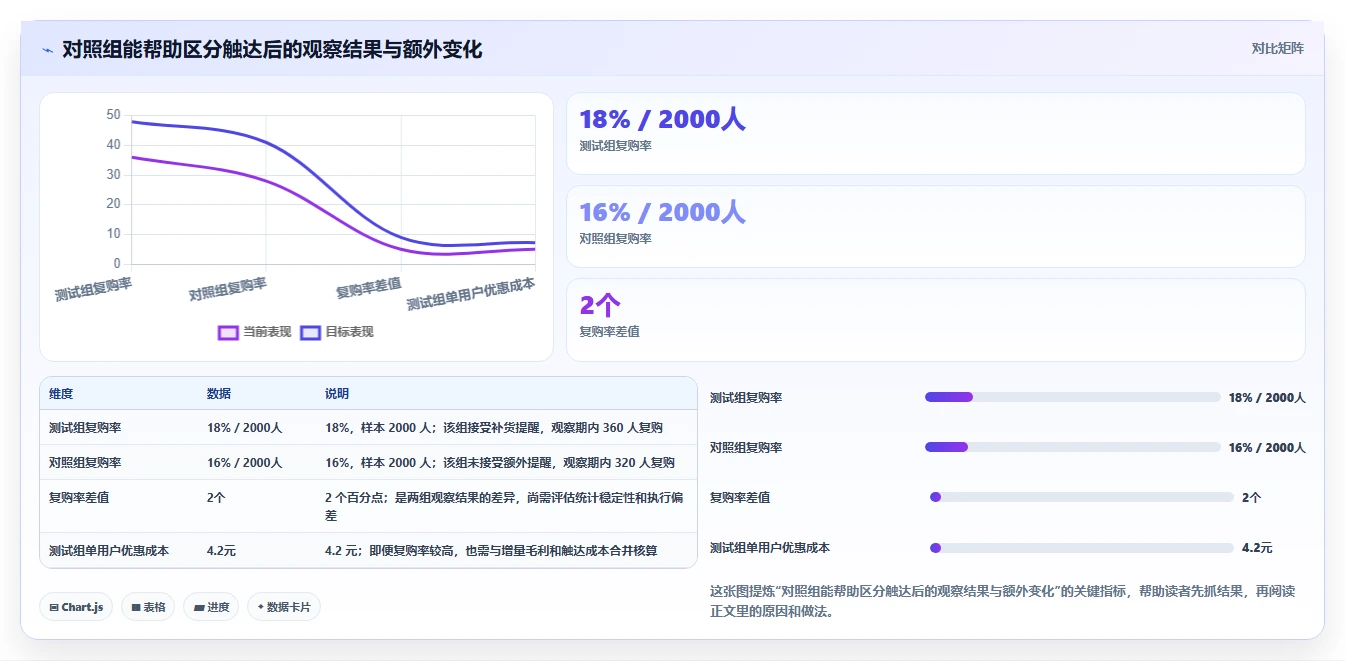Click the summary paragraph starting 这张图提炼
The width and height of the screenshot is (1345, 661).
[1002, 601]
